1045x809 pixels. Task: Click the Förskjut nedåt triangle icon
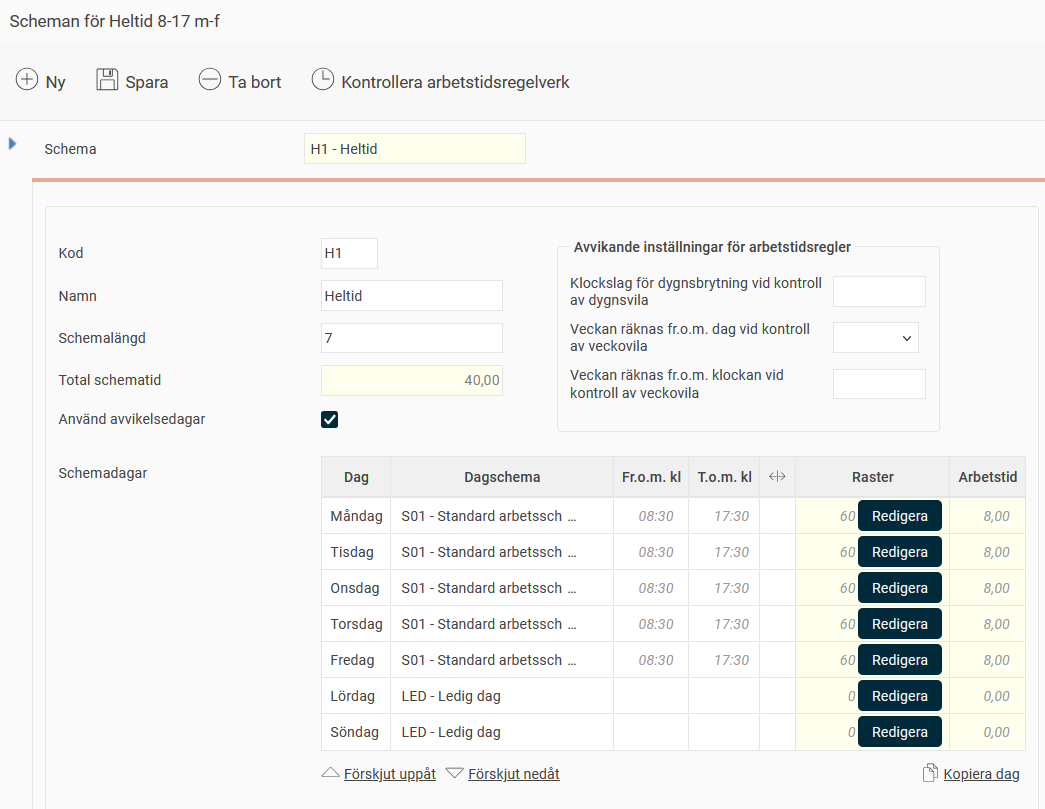pos(455,773)
